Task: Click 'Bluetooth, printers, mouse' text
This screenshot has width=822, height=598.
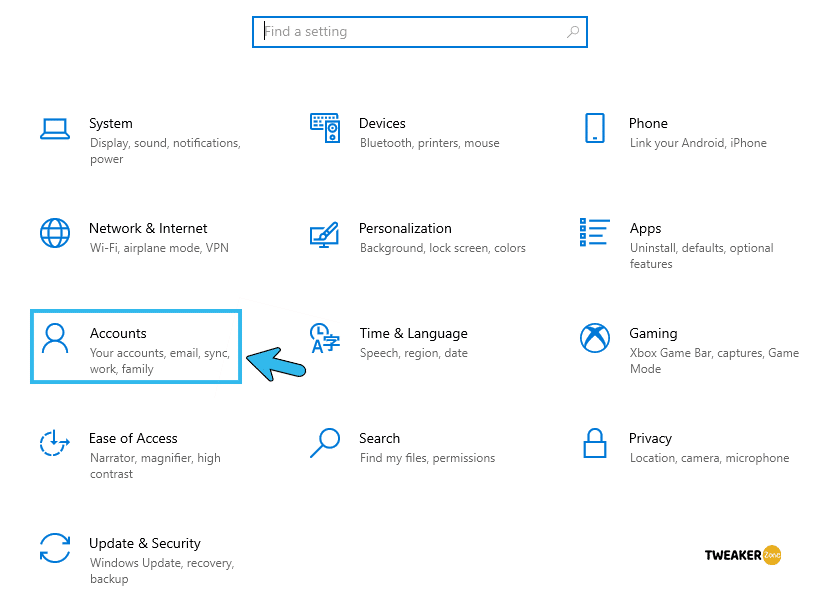Action: pos(429,143)
